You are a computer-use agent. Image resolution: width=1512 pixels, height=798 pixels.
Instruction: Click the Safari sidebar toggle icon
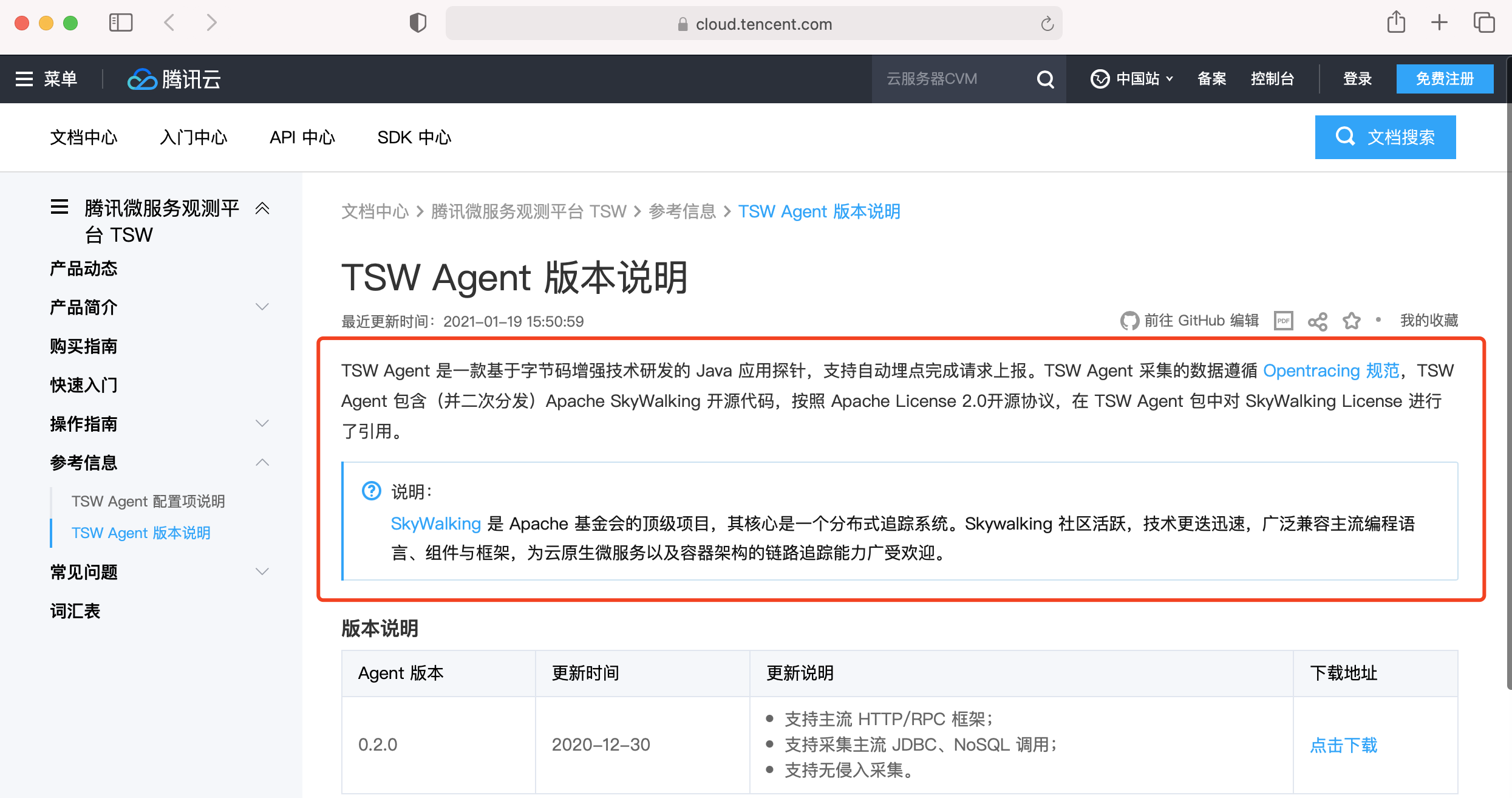click(x=121, y=23)
